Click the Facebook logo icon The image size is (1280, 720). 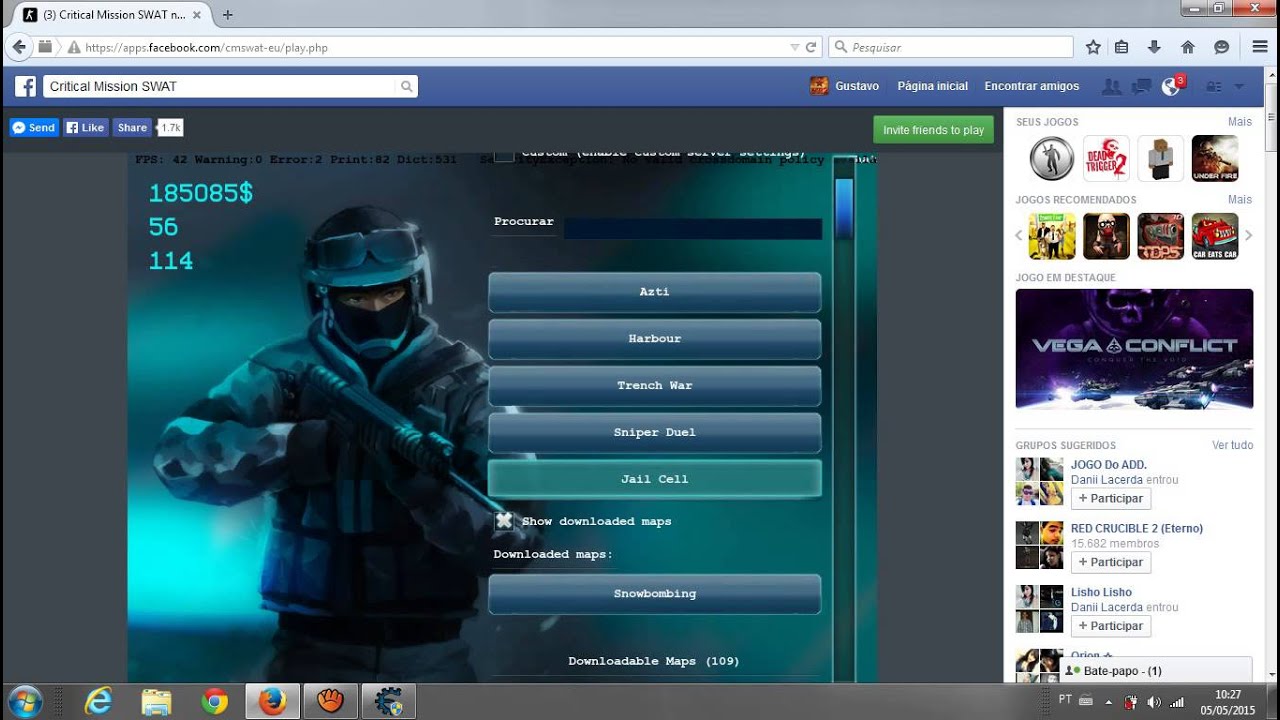click(x=25, y=86)
